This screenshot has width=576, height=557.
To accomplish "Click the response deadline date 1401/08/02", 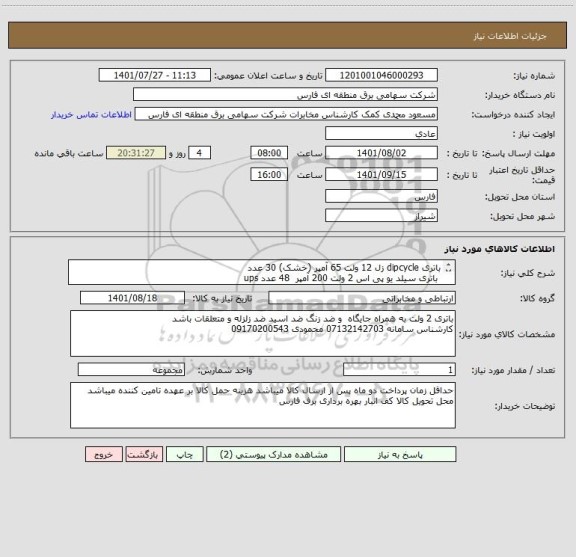I will point(381,153).
